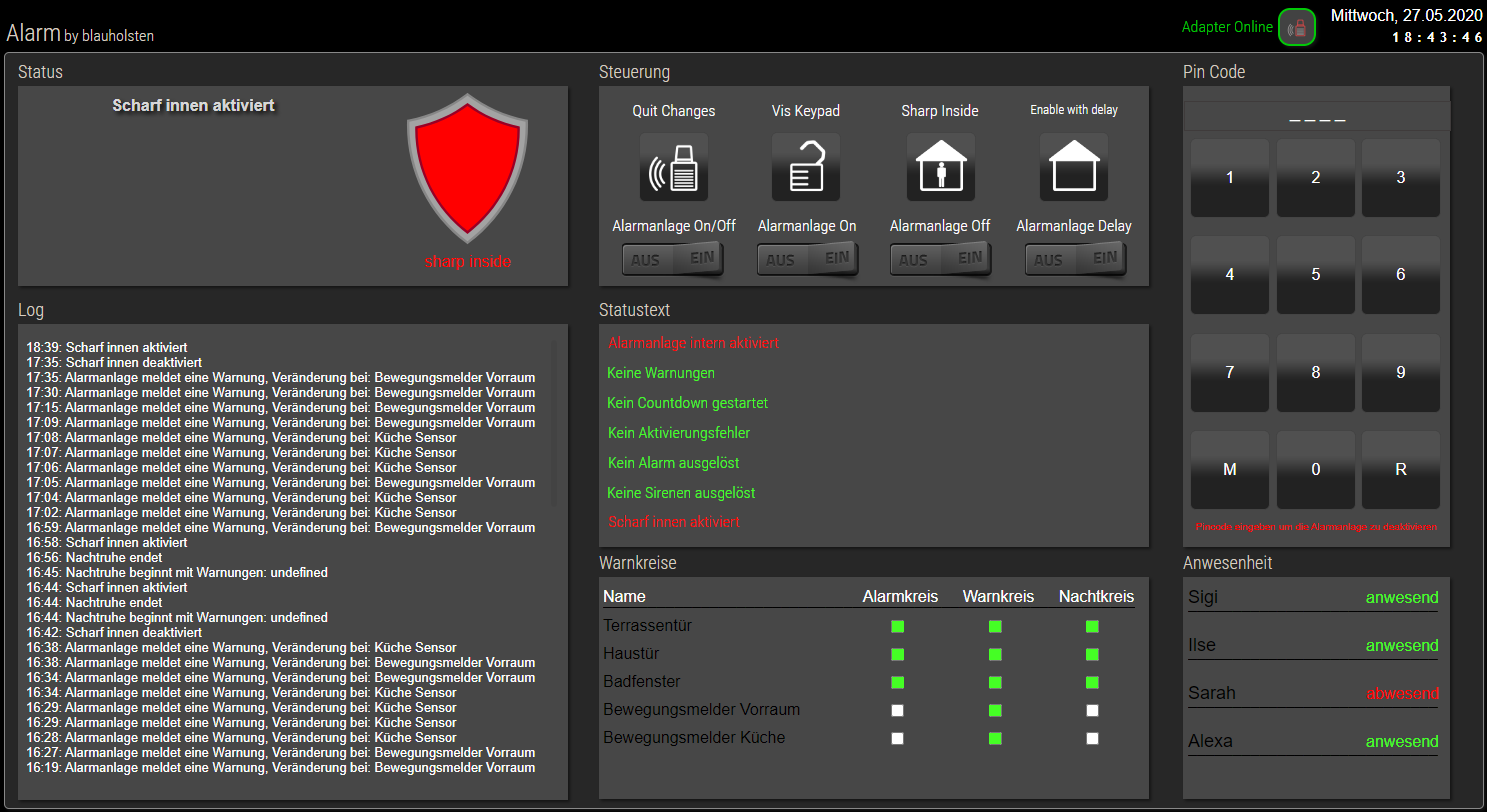This screenshot has height=812, width=1487.
Task: Toggle Badfenster Warnkreis checkbox
Action: [995, 682]
